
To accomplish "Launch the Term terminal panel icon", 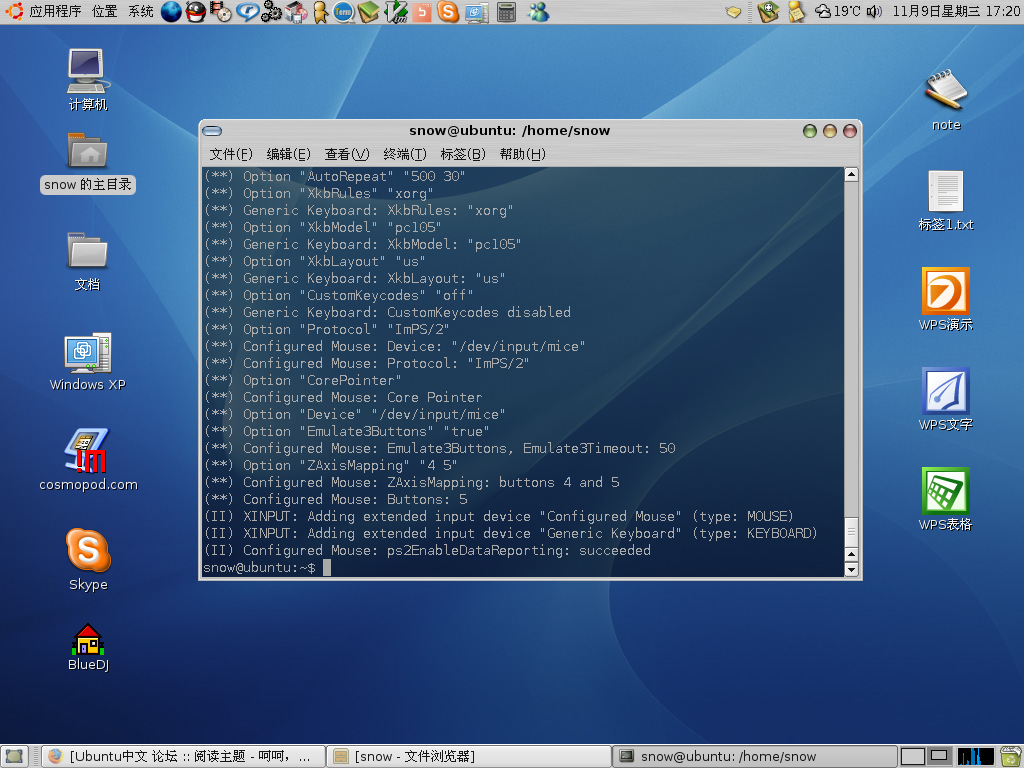I will point(344,11).
